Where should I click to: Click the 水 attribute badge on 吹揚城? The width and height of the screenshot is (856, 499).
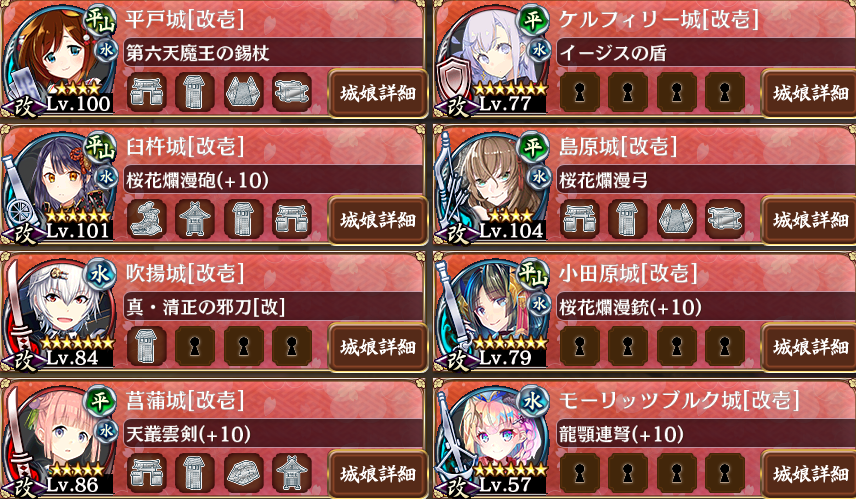[x=100, y=275]
